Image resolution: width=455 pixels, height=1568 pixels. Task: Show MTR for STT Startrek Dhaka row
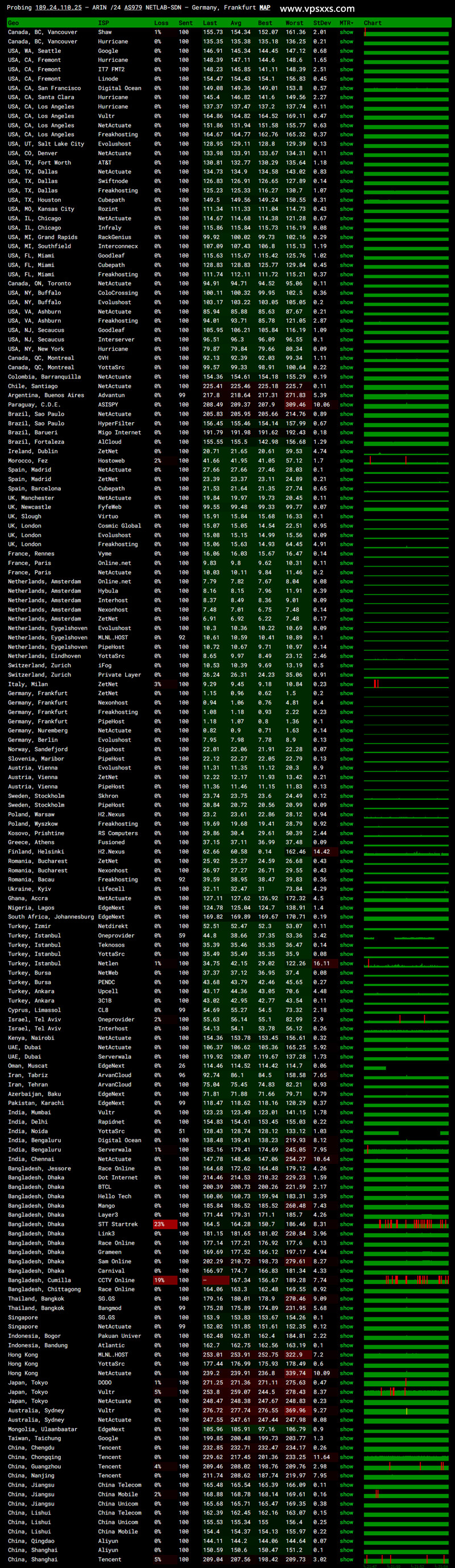point(346,1224)
